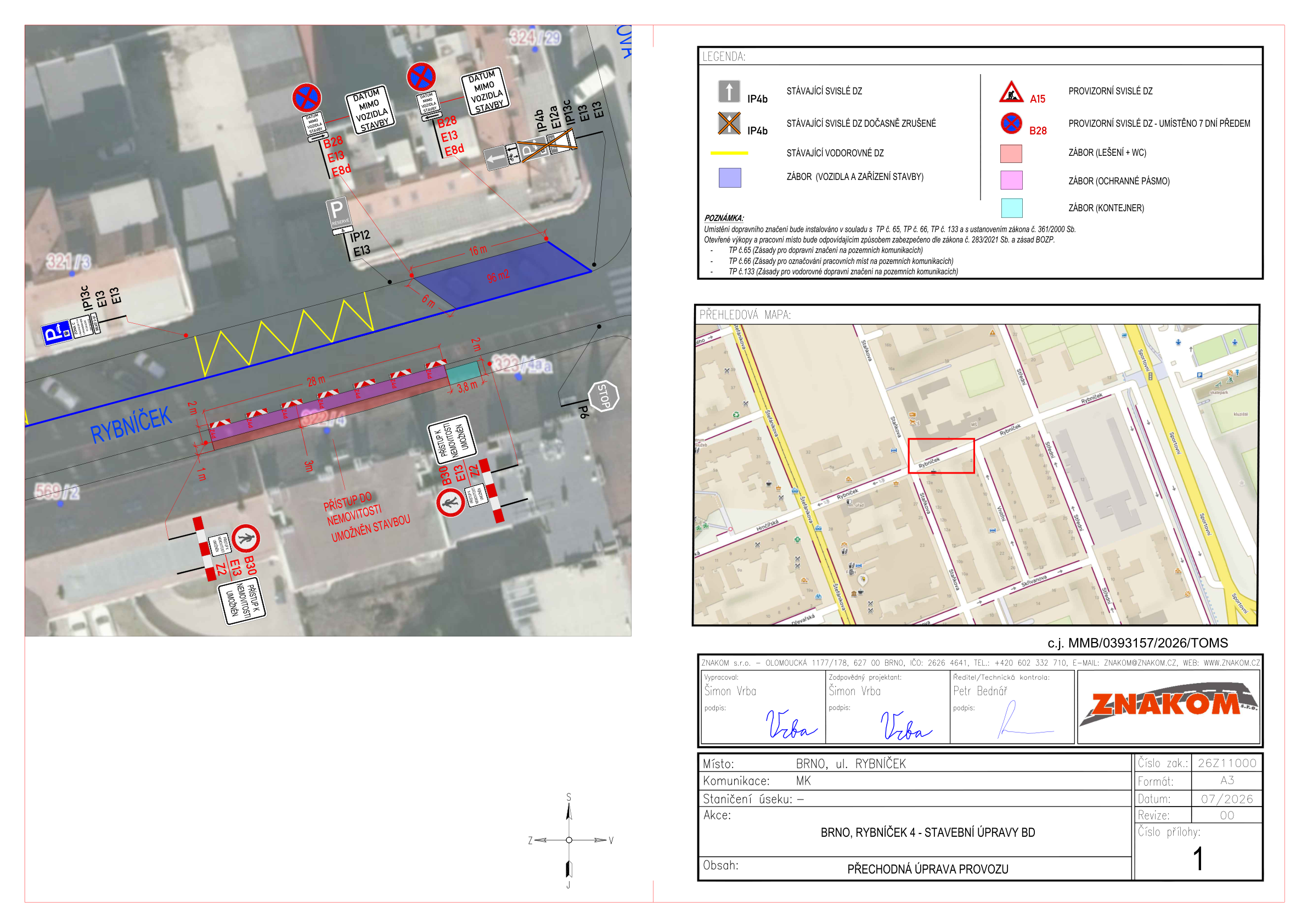Click the red location rectangle in overview map
The image size is (1307, 924).
click(941, 455)
